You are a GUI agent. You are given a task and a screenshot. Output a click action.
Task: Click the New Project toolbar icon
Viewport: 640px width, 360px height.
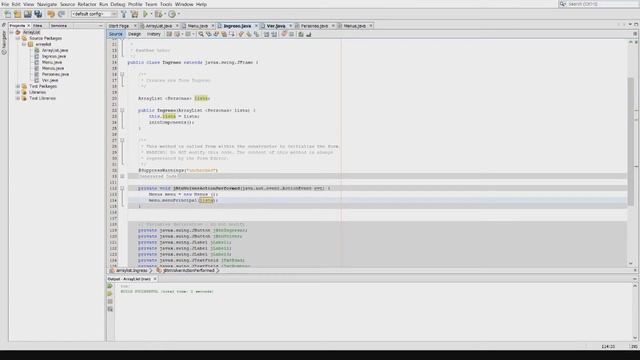18,14
